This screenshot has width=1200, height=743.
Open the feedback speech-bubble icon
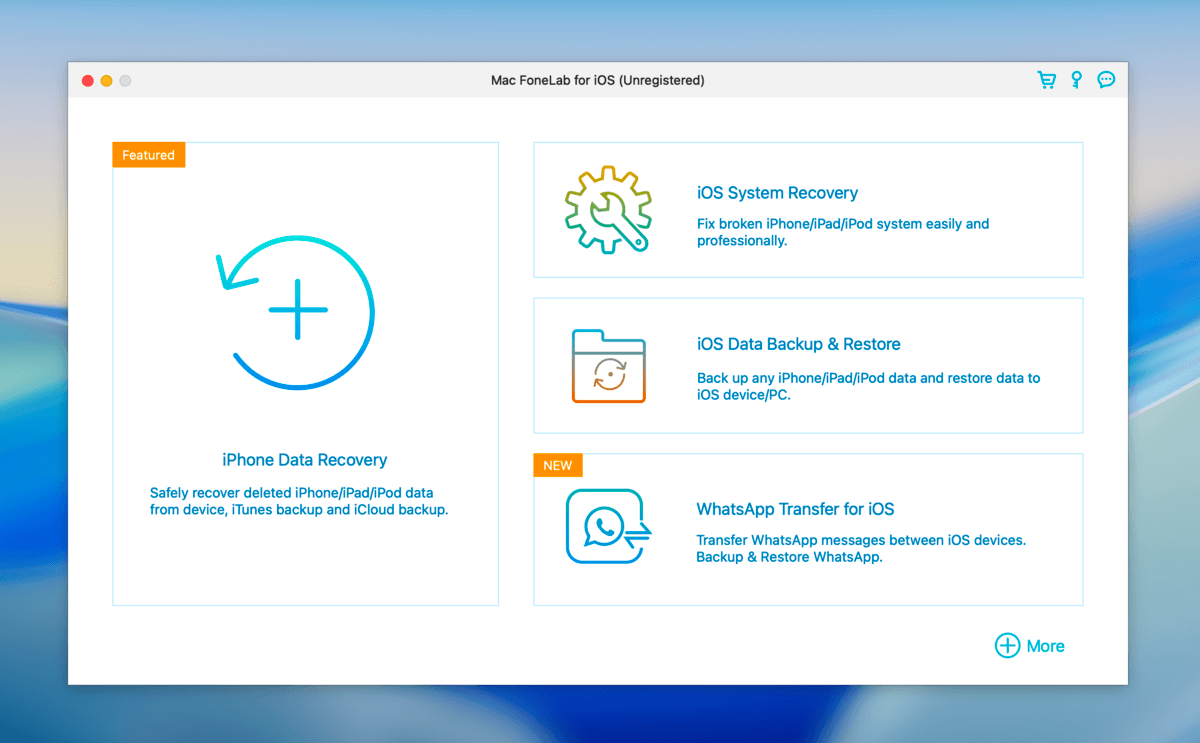coord(1106,79)
